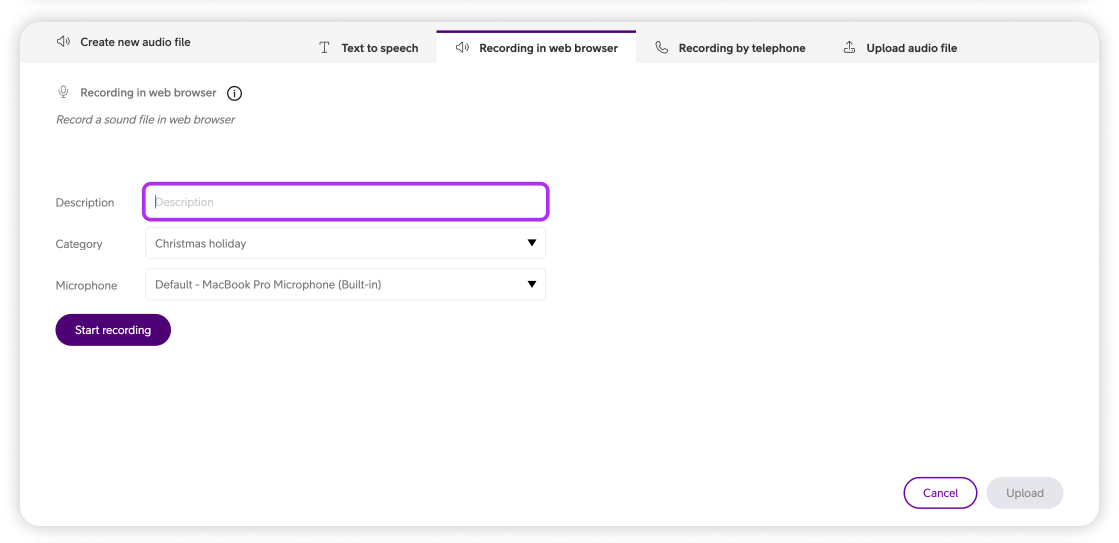Click the Create new audio file title text
The width and height of the screenshot is (1119, 543).
click(x=135, y=42)
